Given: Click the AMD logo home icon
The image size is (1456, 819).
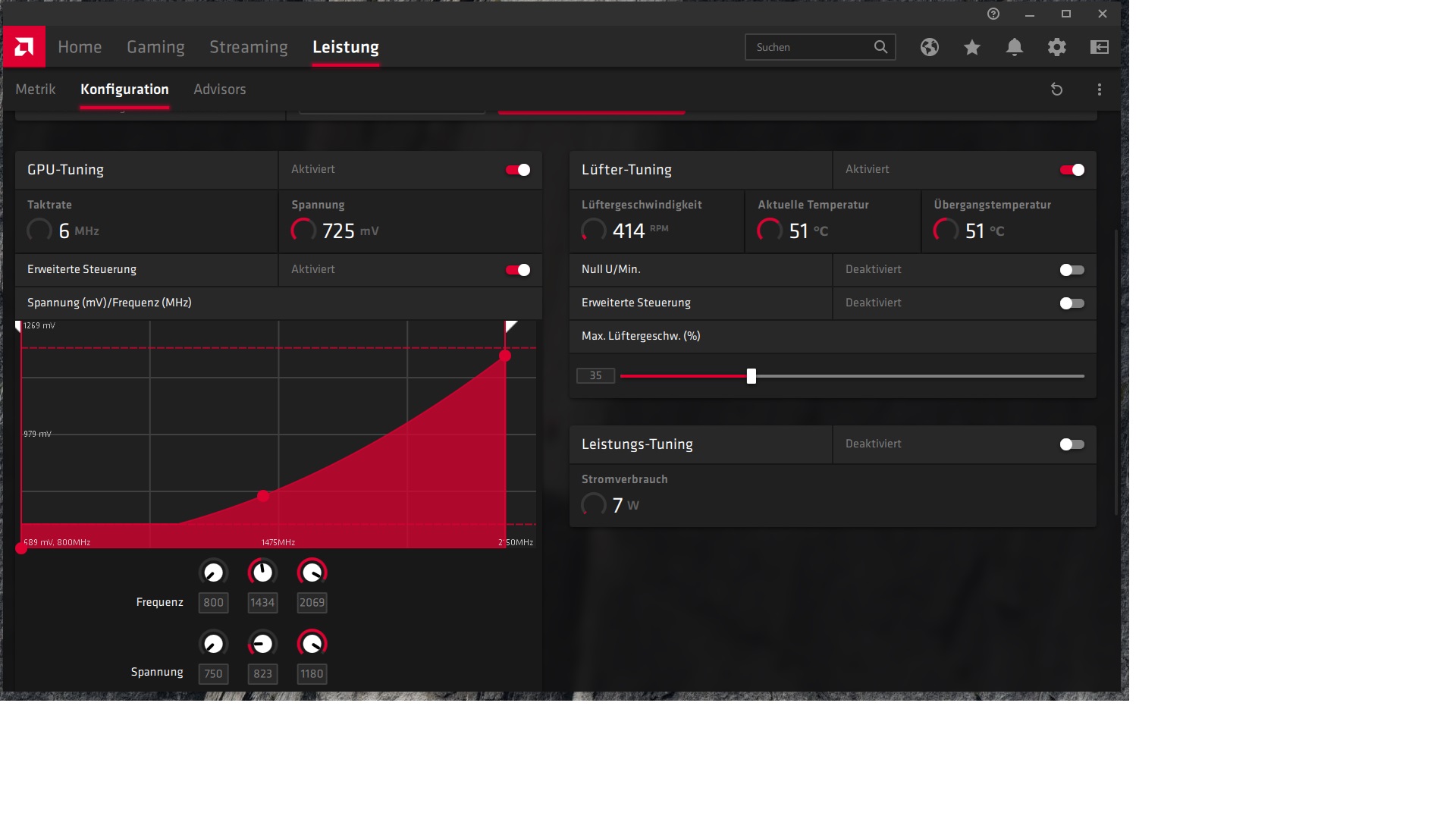Looking at the screenshot, I should click(24, 47).
